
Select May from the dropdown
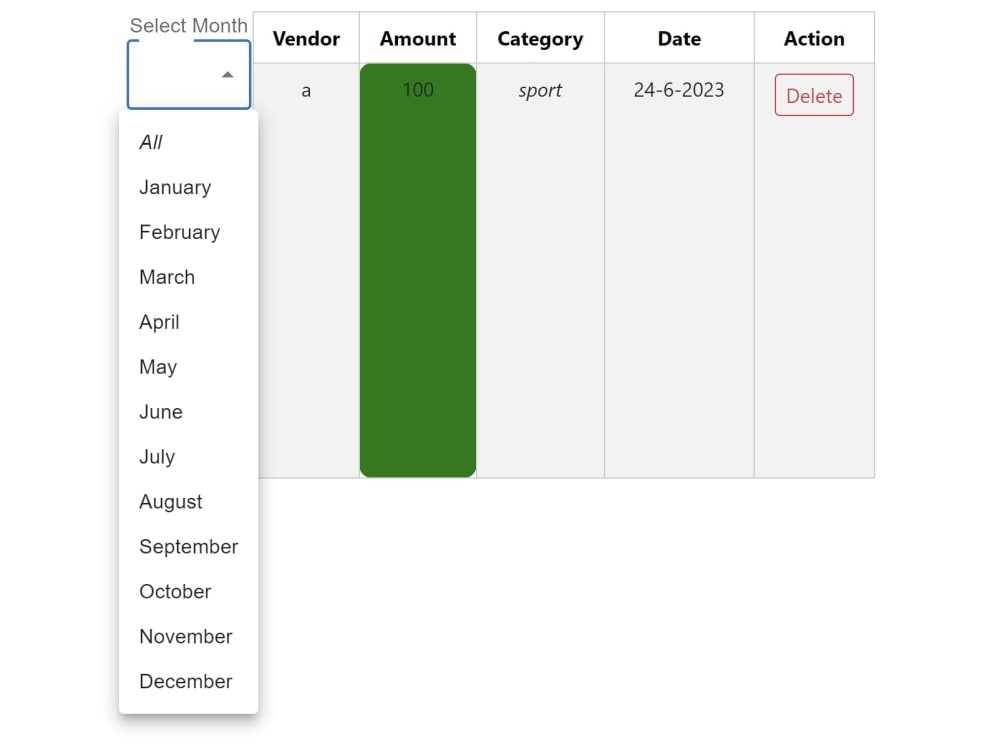click(158, 367)
